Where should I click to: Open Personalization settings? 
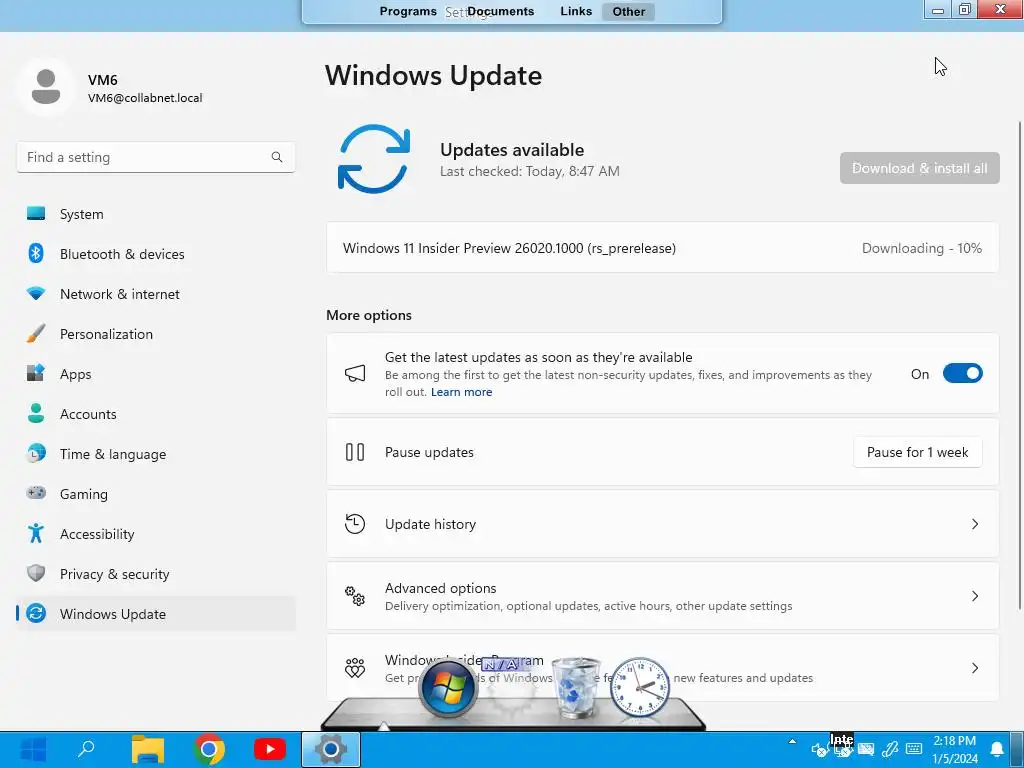[x=155, y=334]
